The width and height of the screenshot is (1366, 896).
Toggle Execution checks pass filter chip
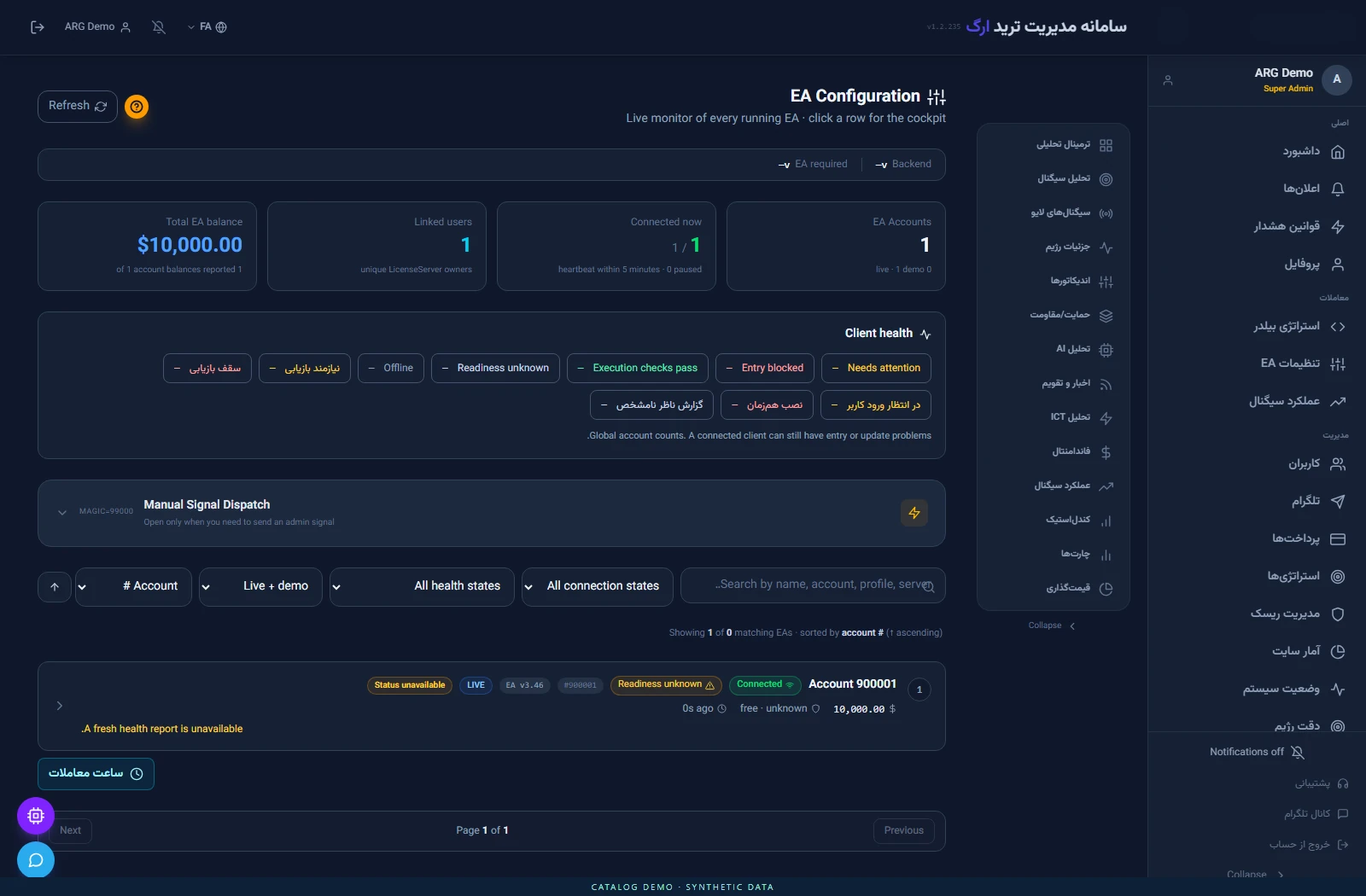pos(638,369)
